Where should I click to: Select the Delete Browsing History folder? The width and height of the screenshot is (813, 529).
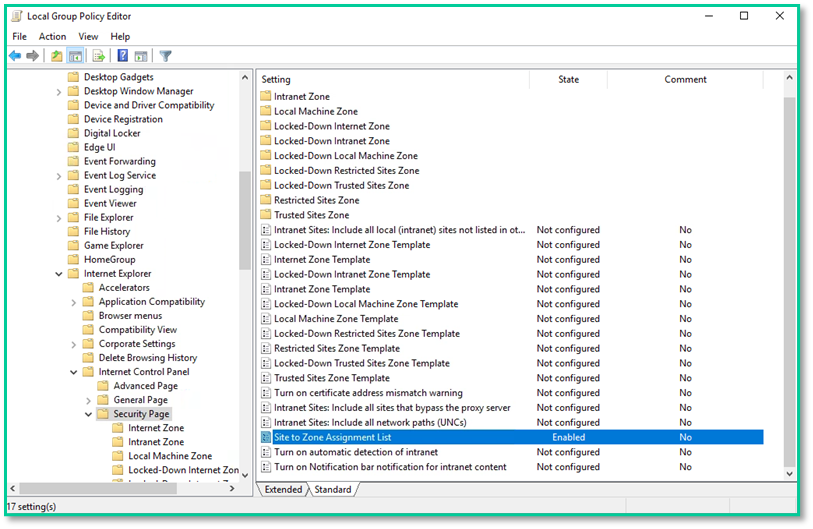point(147,358)
